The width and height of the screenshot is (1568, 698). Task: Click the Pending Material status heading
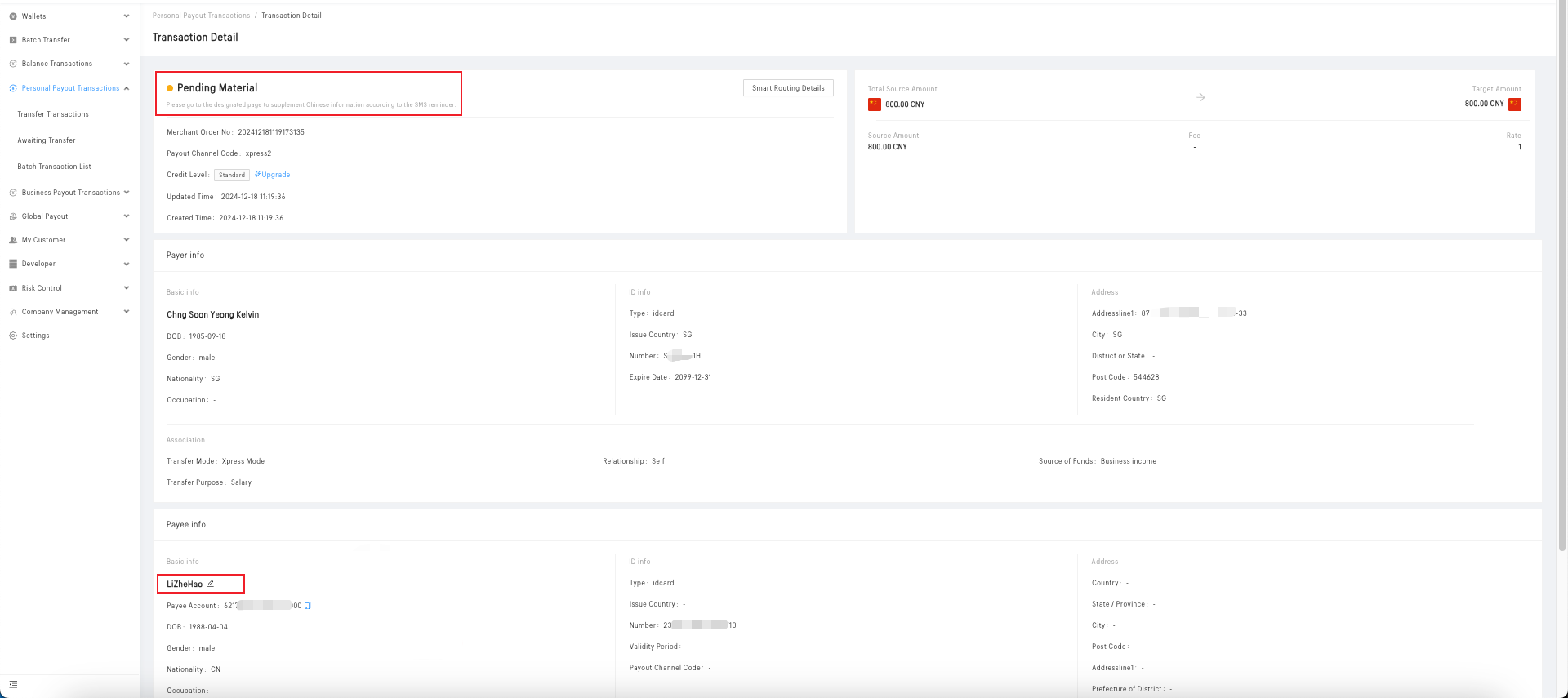pos(217,88)
